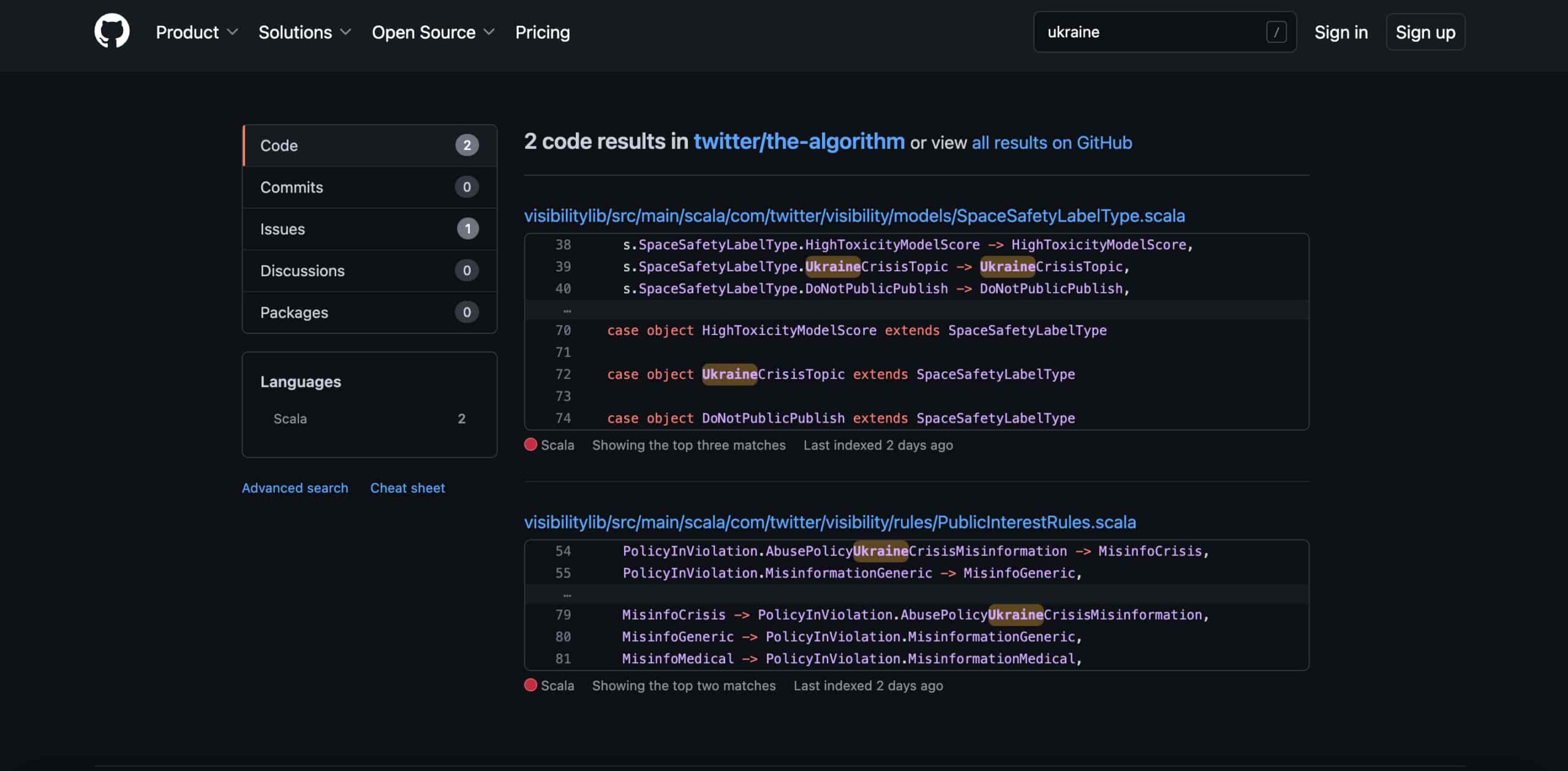Click the Sign up button
1568x771 pixels.
coord(1425,32)
